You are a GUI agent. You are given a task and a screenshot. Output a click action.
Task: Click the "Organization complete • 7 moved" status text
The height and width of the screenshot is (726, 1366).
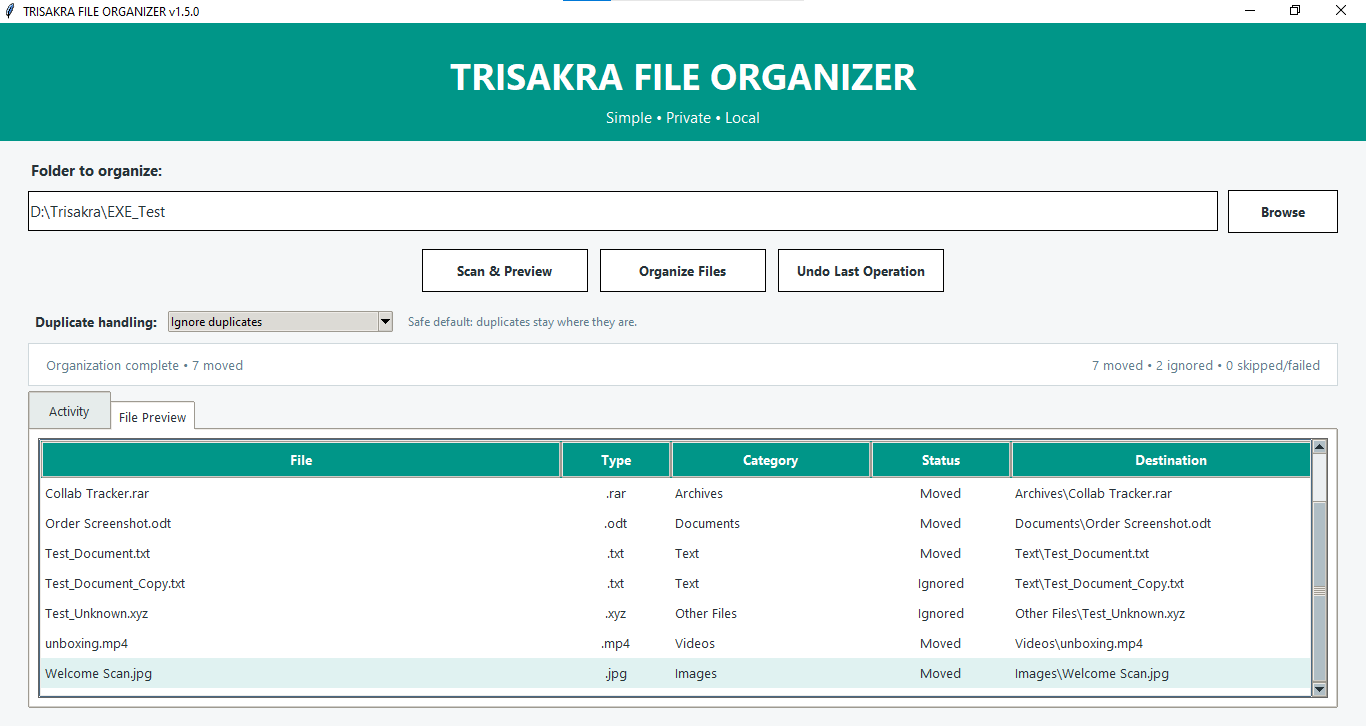point(144,365)
